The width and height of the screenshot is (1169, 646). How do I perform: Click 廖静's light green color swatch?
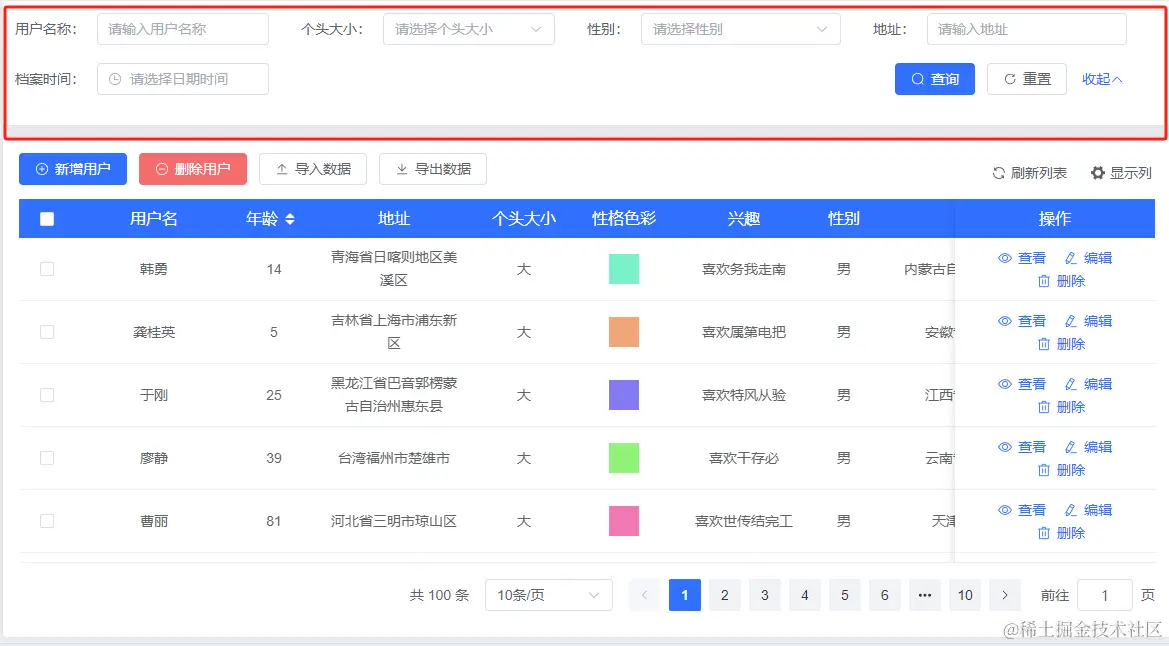tap(624, 458)
